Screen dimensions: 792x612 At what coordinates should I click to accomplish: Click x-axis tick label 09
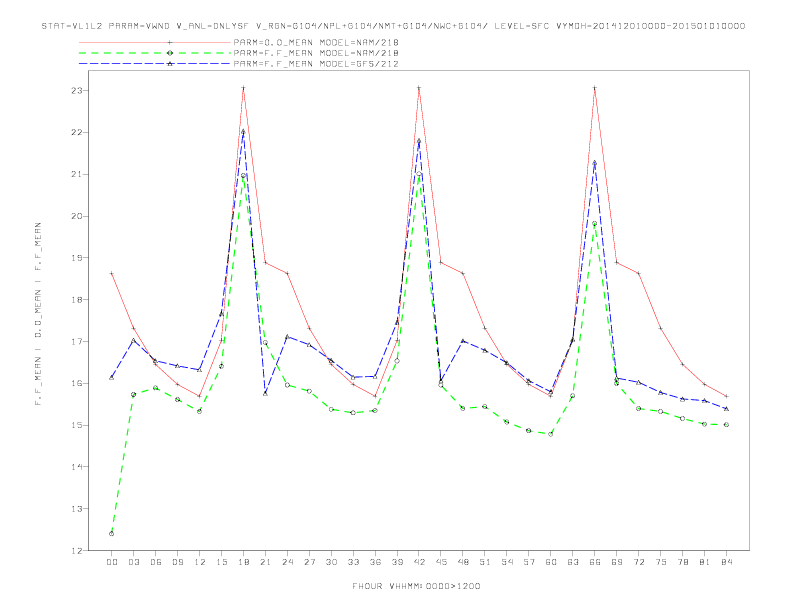tap(177, 562)
